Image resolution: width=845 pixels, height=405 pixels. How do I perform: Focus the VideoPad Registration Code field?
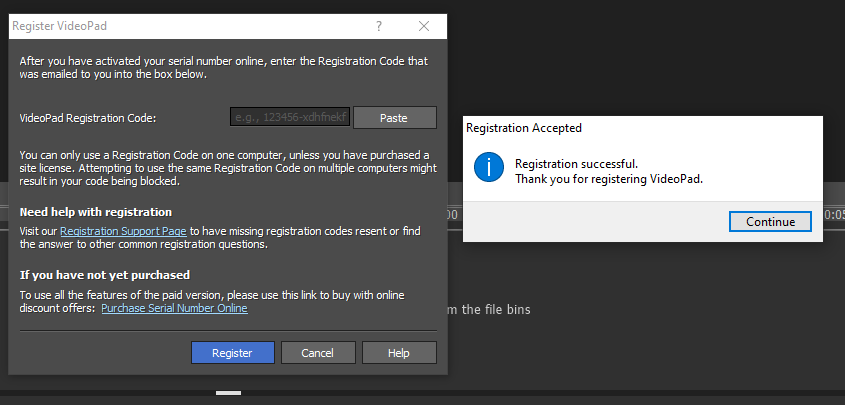[x=290, y=118]
